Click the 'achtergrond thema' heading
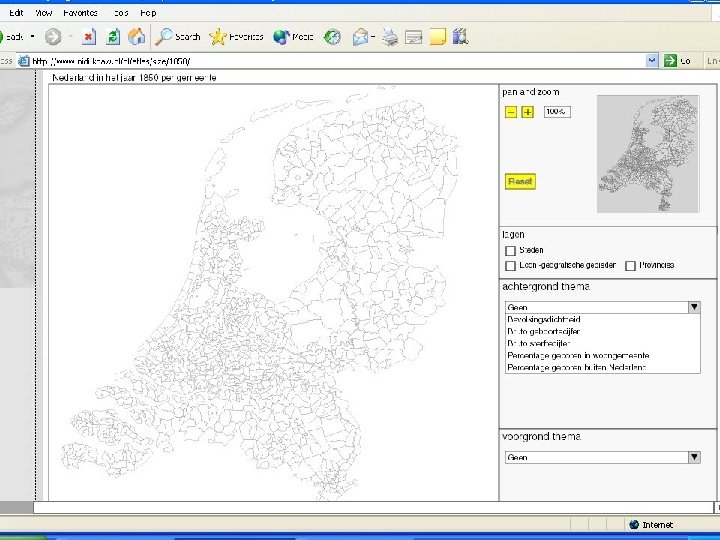 tap(546, 287)
